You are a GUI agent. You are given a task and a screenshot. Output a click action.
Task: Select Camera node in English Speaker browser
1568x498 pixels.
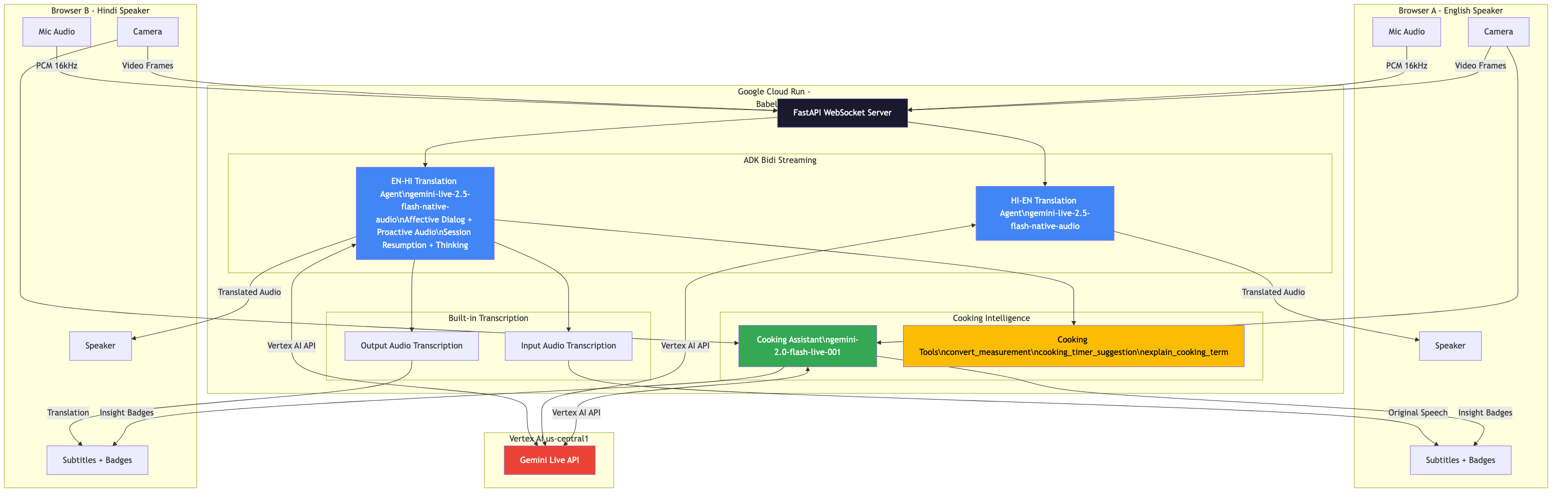coord(1498,31)
